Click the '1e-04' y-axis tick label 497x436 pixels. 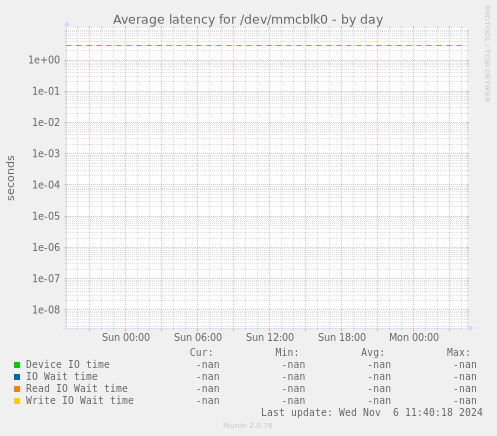46,185
